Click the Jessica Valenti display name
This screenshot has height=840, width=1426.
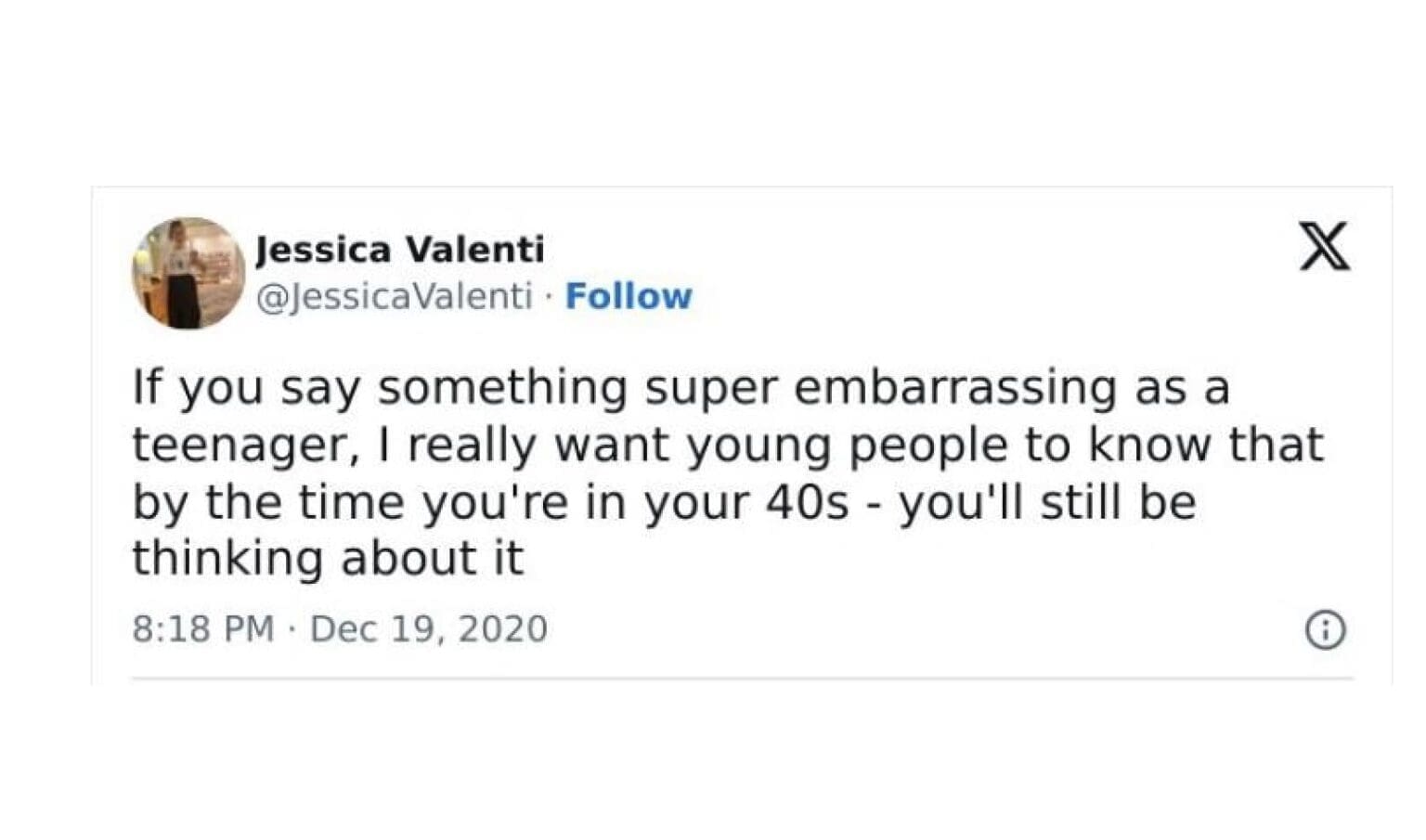[x=402, y=247]
